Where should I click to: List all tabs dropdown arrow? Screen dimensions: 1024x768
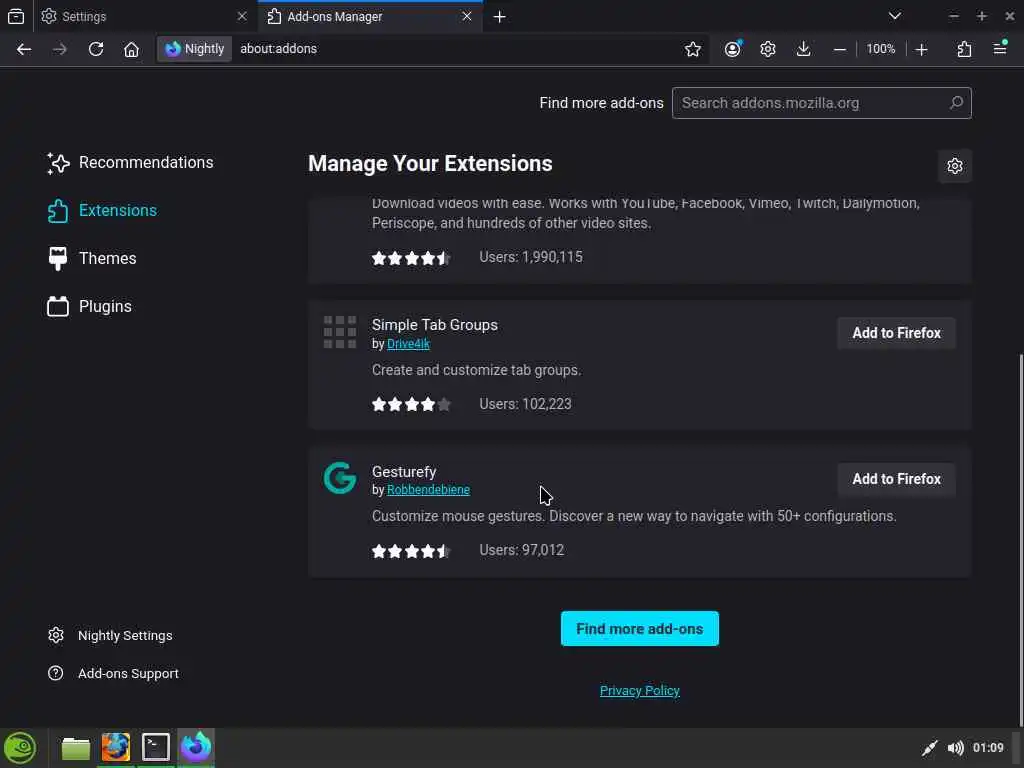(895, 16)
